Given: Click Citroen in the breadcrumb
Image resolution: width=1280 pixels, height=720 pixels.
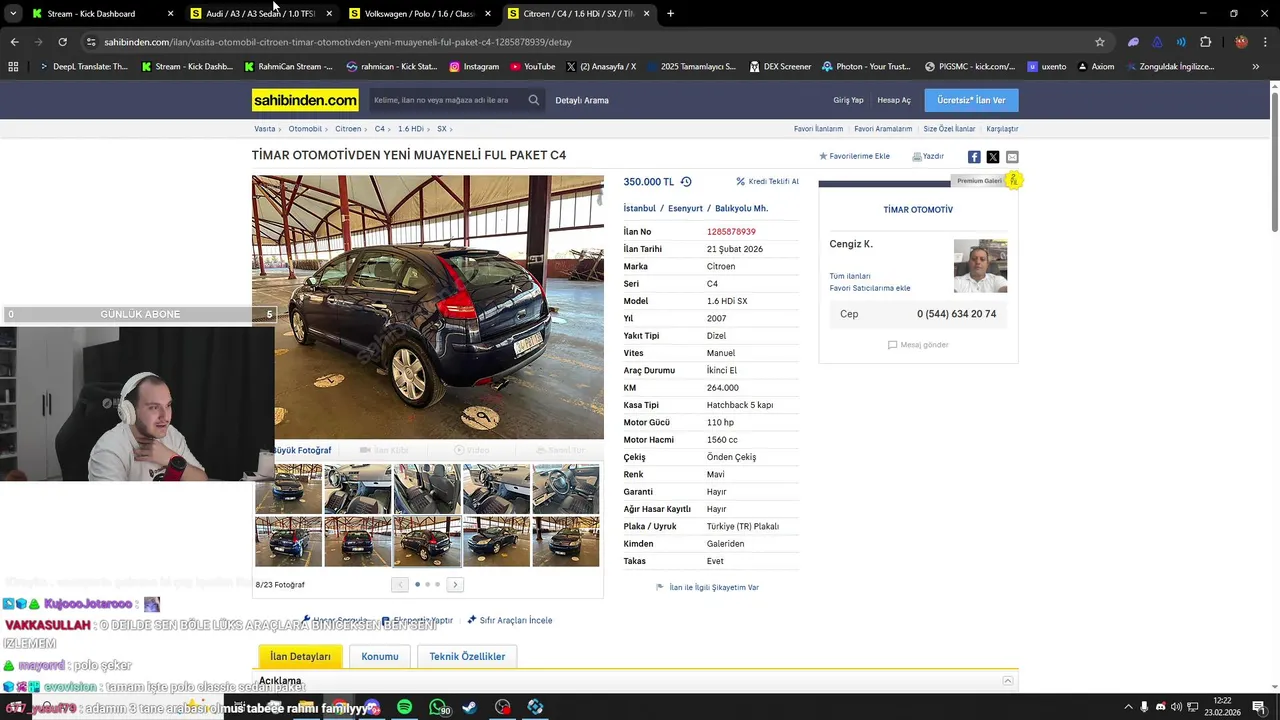Looking at the screenshot, I should point(348,129).
